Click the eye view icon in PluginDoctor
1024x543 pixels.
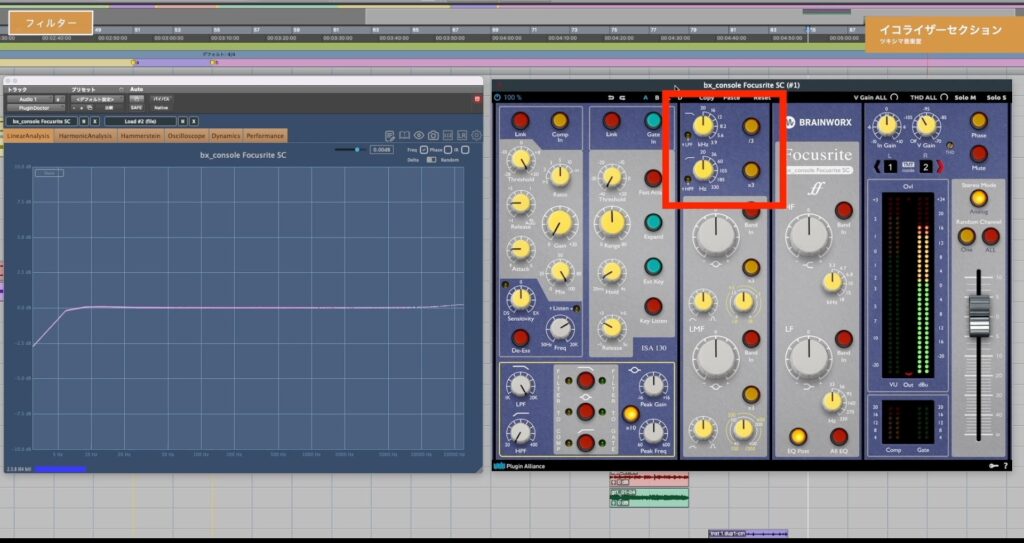419,135
